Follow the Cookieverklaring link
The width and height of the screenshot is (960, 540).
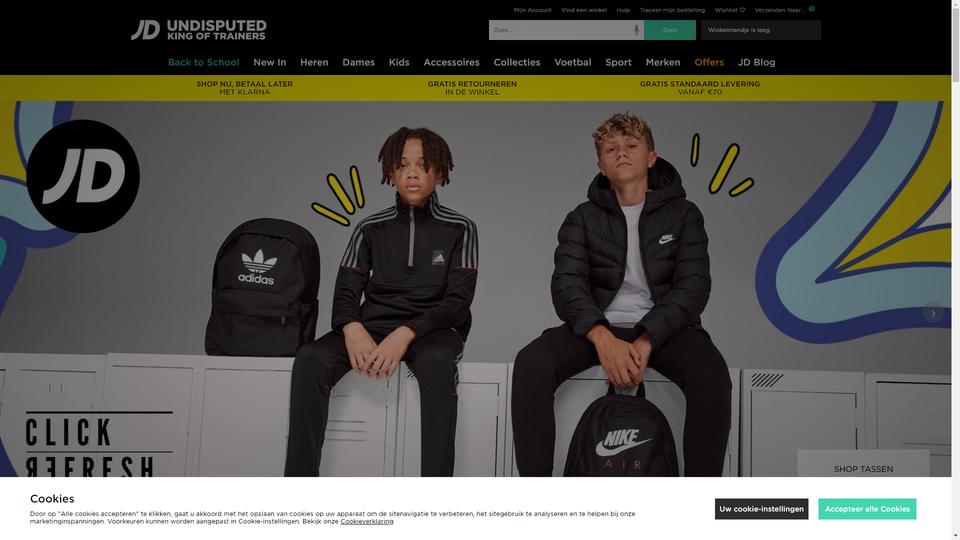coord(367,522)
